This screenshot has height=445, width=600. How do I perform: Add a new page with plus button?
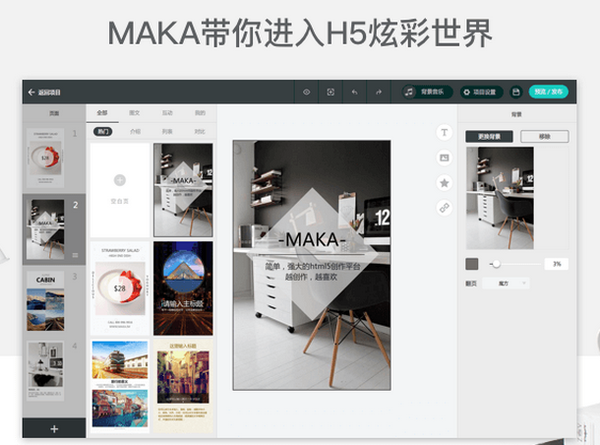54,429
